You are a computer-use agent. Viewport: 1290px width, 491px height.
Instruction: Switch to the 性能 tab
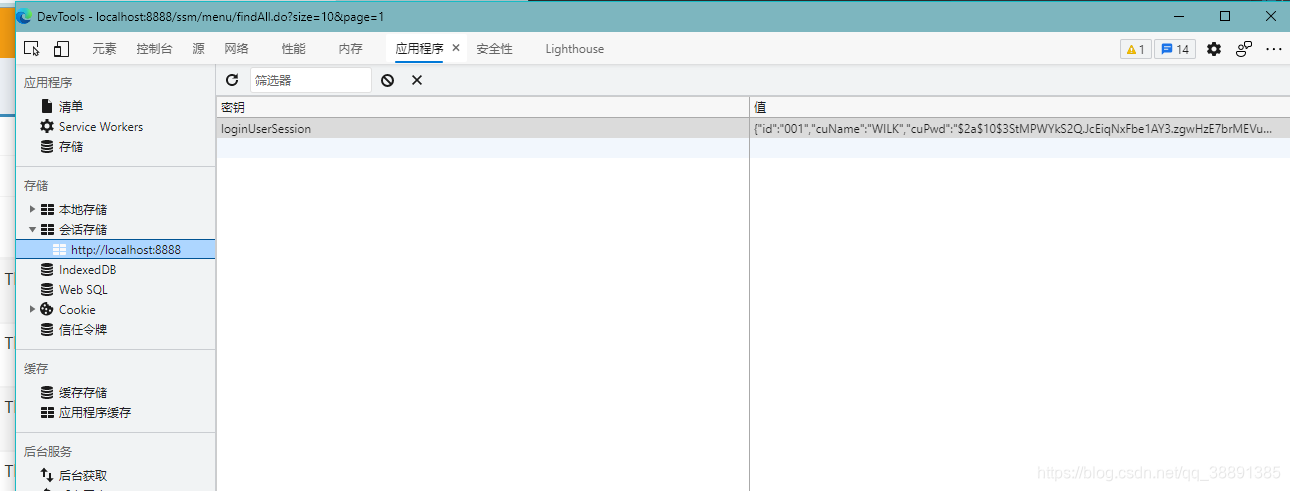tap(293, 49)
